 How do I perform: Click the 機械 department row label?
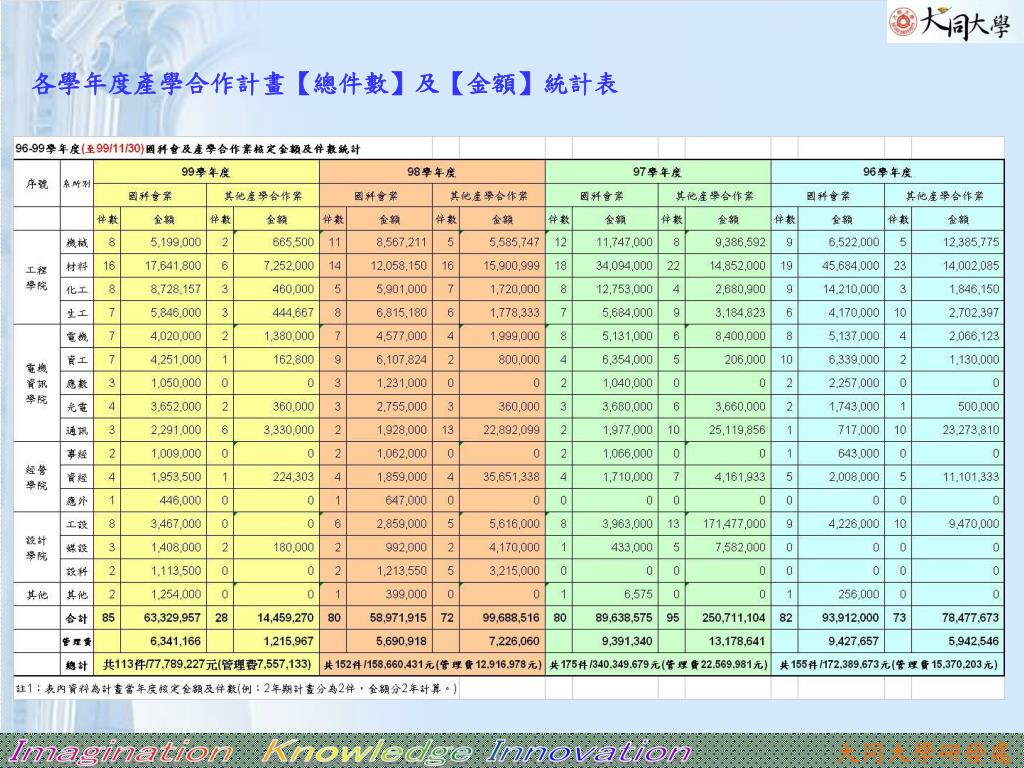click(x=77, y=243)
